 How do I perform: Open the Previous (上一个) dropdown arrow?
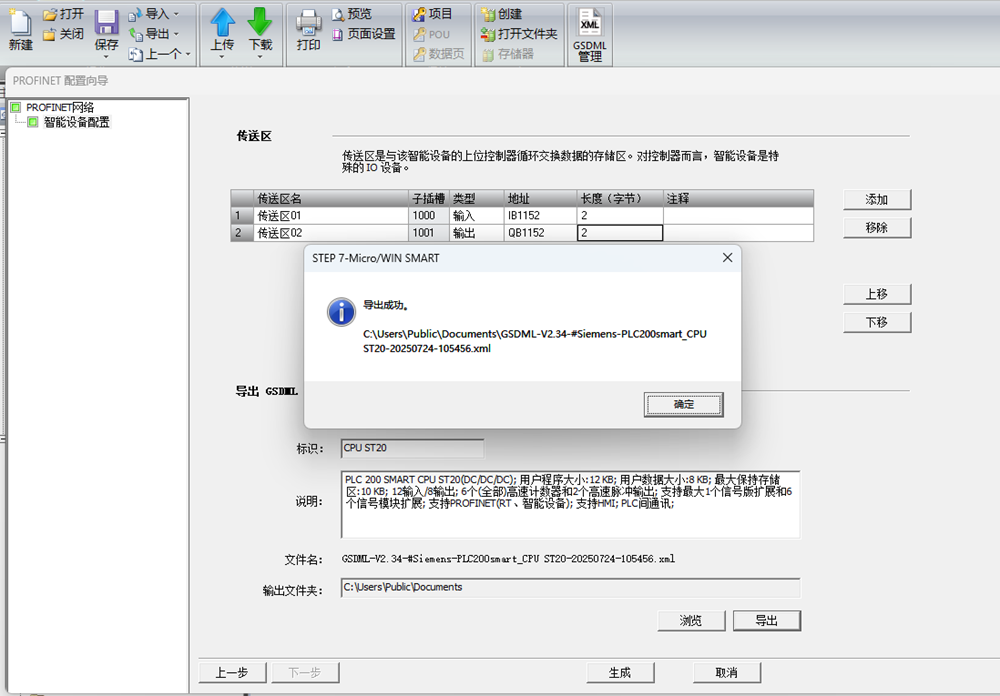tap(188, 54)
